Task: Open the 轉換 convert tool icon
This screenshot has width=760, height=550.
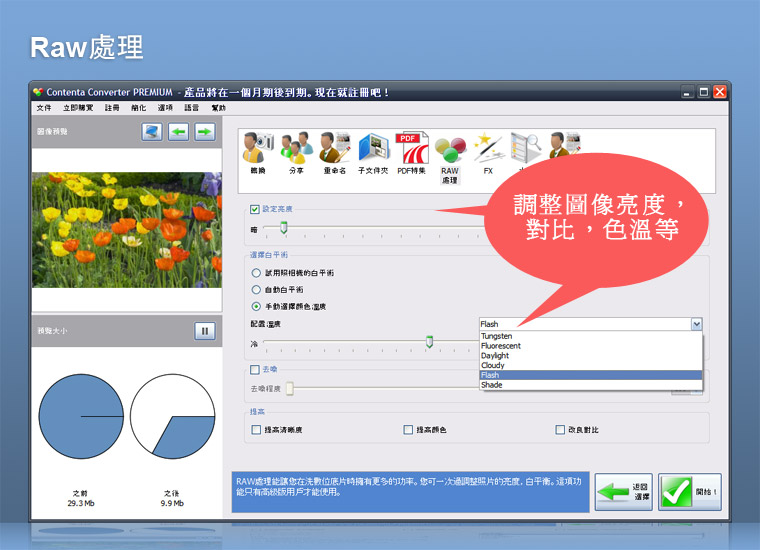Action: (258, 147)
